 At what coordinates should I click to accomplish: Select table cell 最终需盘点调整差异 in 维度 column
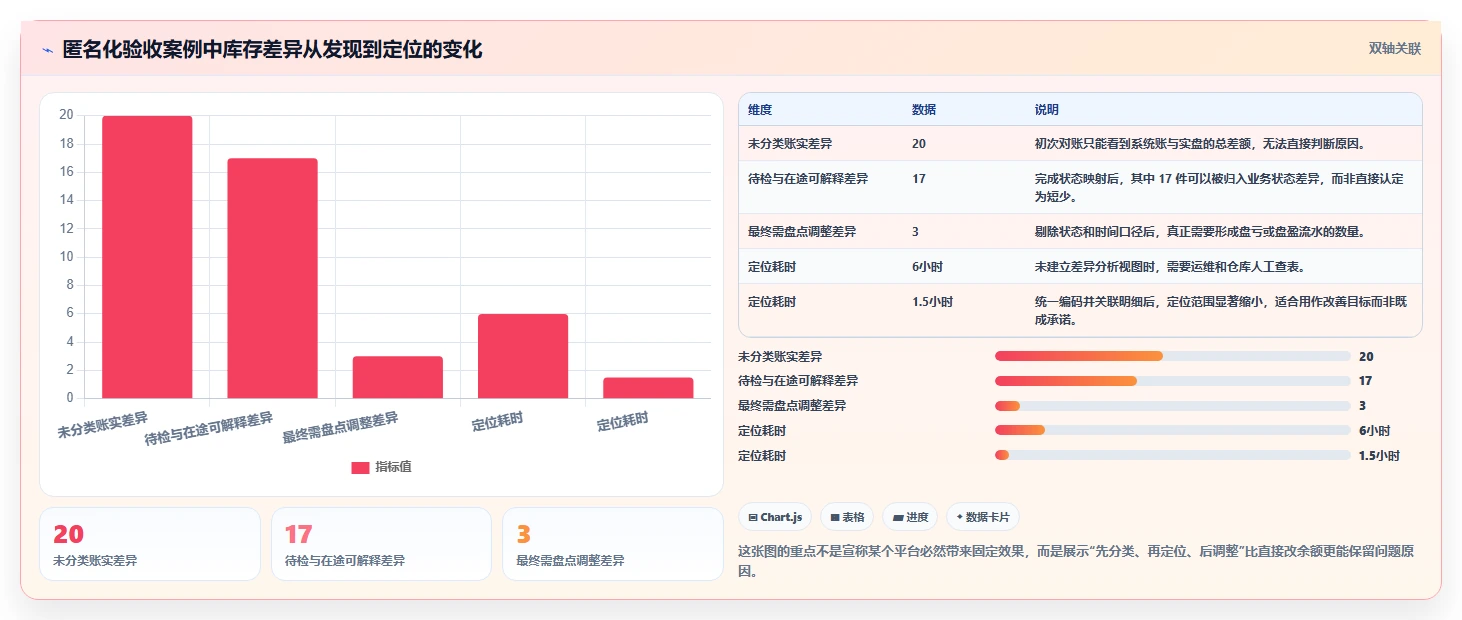tap(802, 232)
